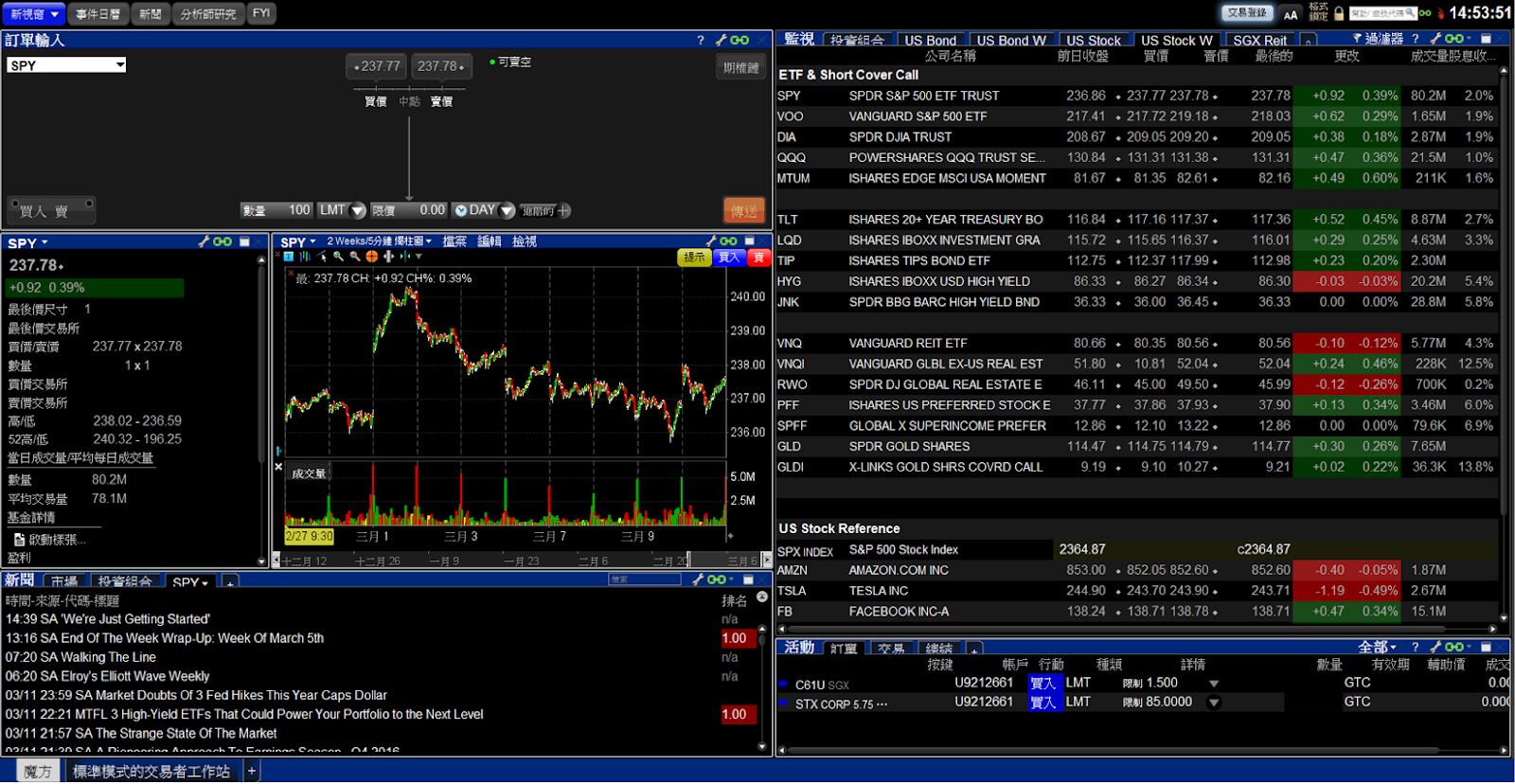
Task: Switch to the US Bond watchlist tab
Action: [x=930, y=41]
